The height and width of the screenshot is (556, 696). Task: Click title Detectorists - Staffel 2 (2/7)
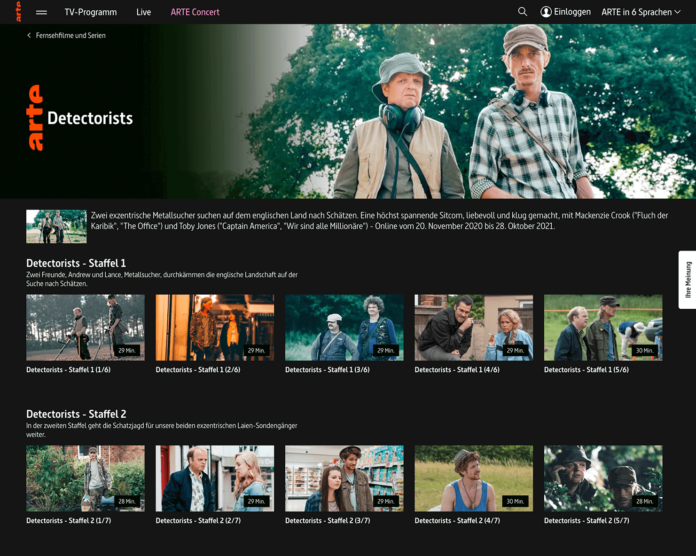click(x=198, y=521)
